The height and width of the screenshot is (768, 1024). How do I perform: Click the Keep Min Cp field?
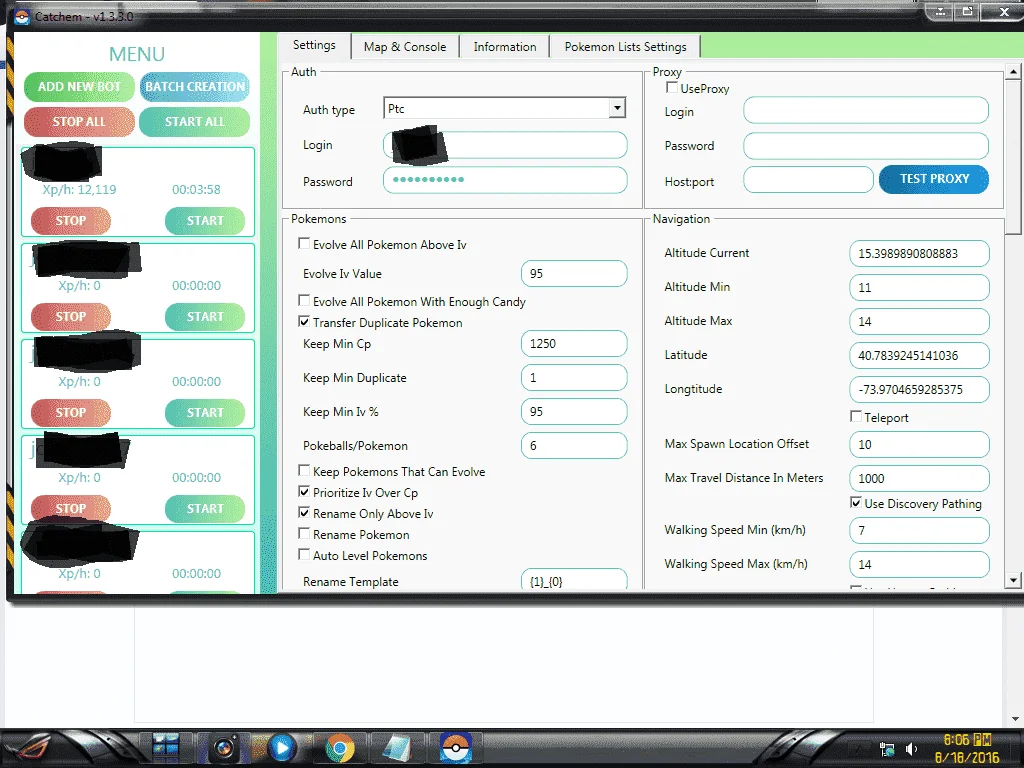coord(574,344)
